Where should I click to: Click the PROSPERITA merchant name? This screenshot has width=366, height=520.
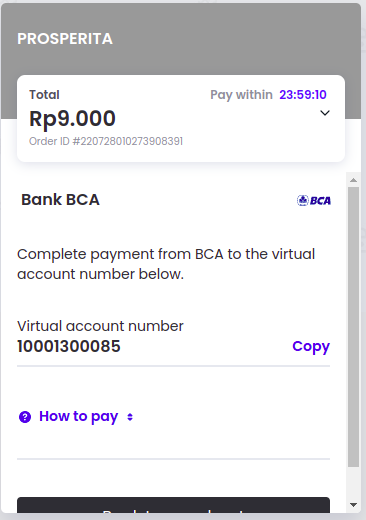coord(65,39)
